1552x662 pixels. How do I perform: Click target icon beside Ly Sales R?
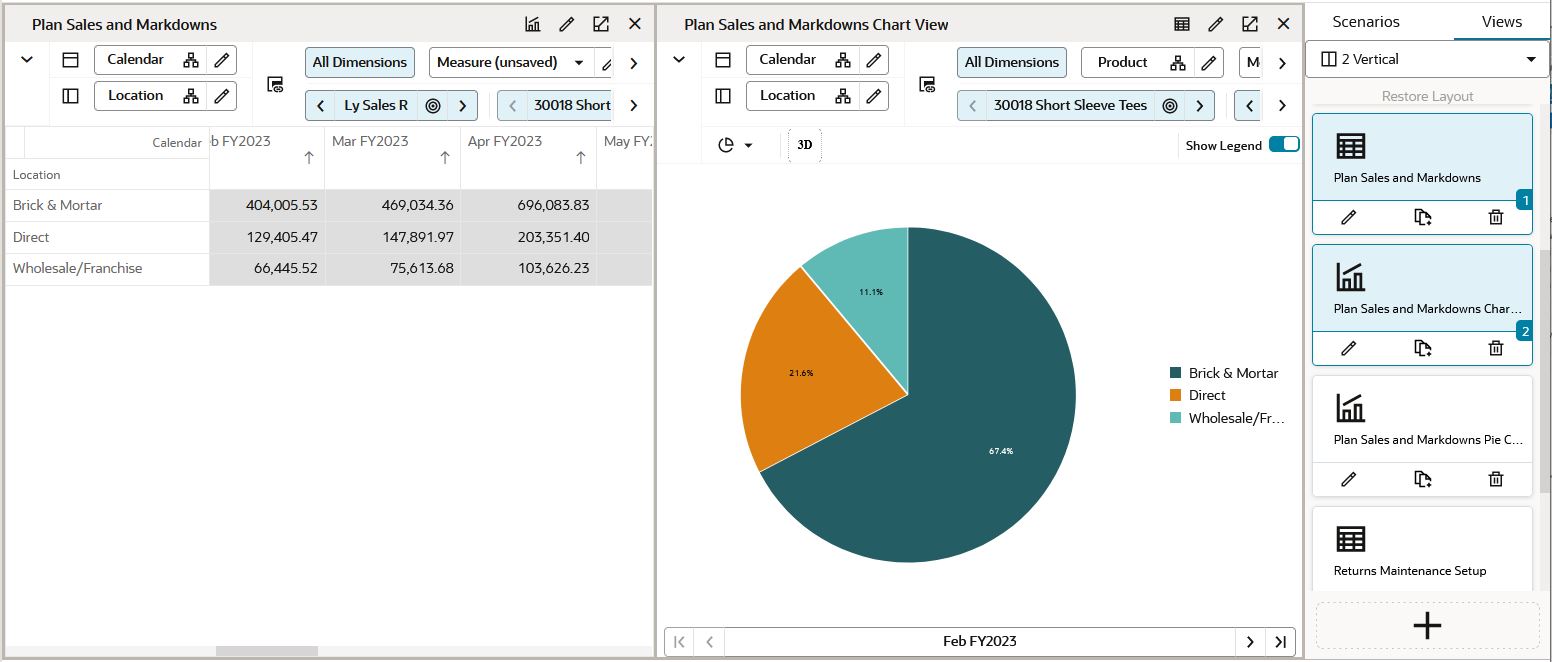433,105
